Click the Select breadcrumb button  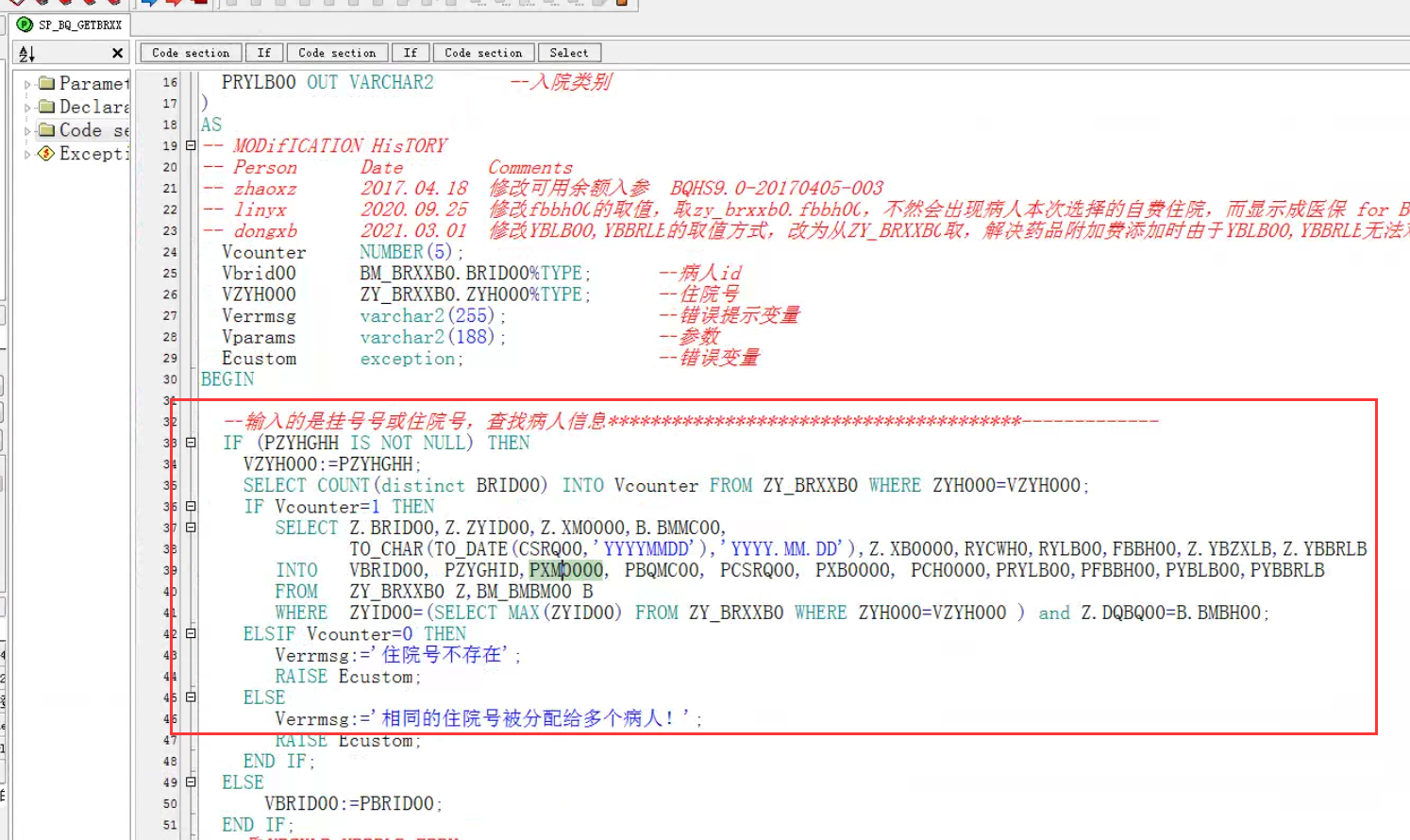tap(568, 53)
